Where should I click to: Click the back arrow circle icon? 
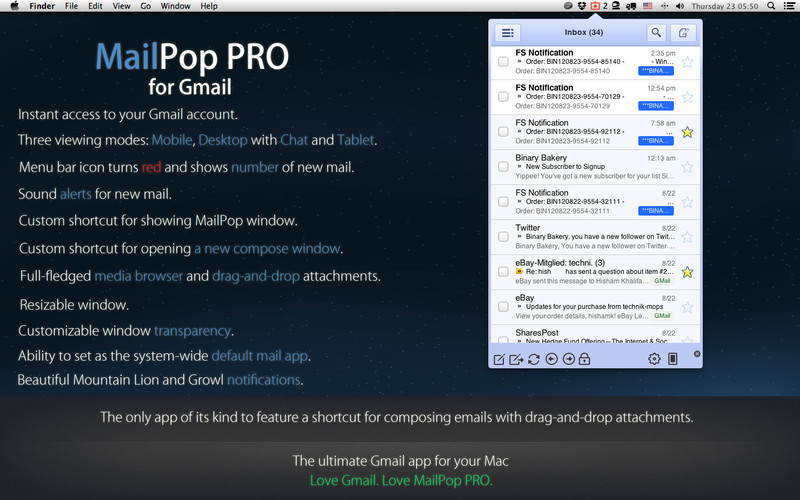click(552, 360)
